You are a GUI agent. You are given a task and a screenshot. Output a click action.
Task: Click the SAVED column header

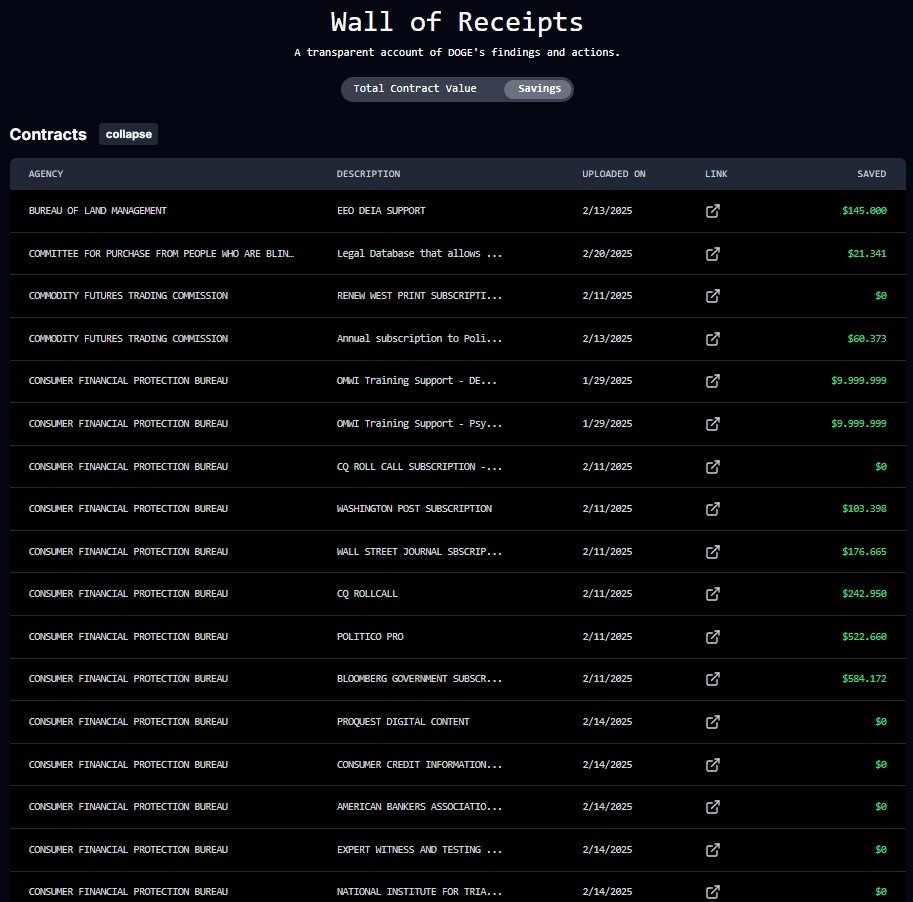click(871, 174)
